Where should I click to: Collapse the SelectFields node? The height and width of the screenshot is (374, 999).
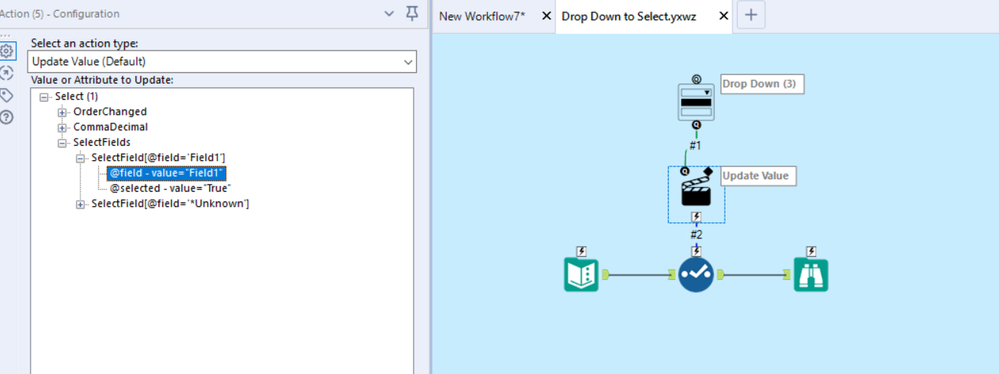(62, 143)
